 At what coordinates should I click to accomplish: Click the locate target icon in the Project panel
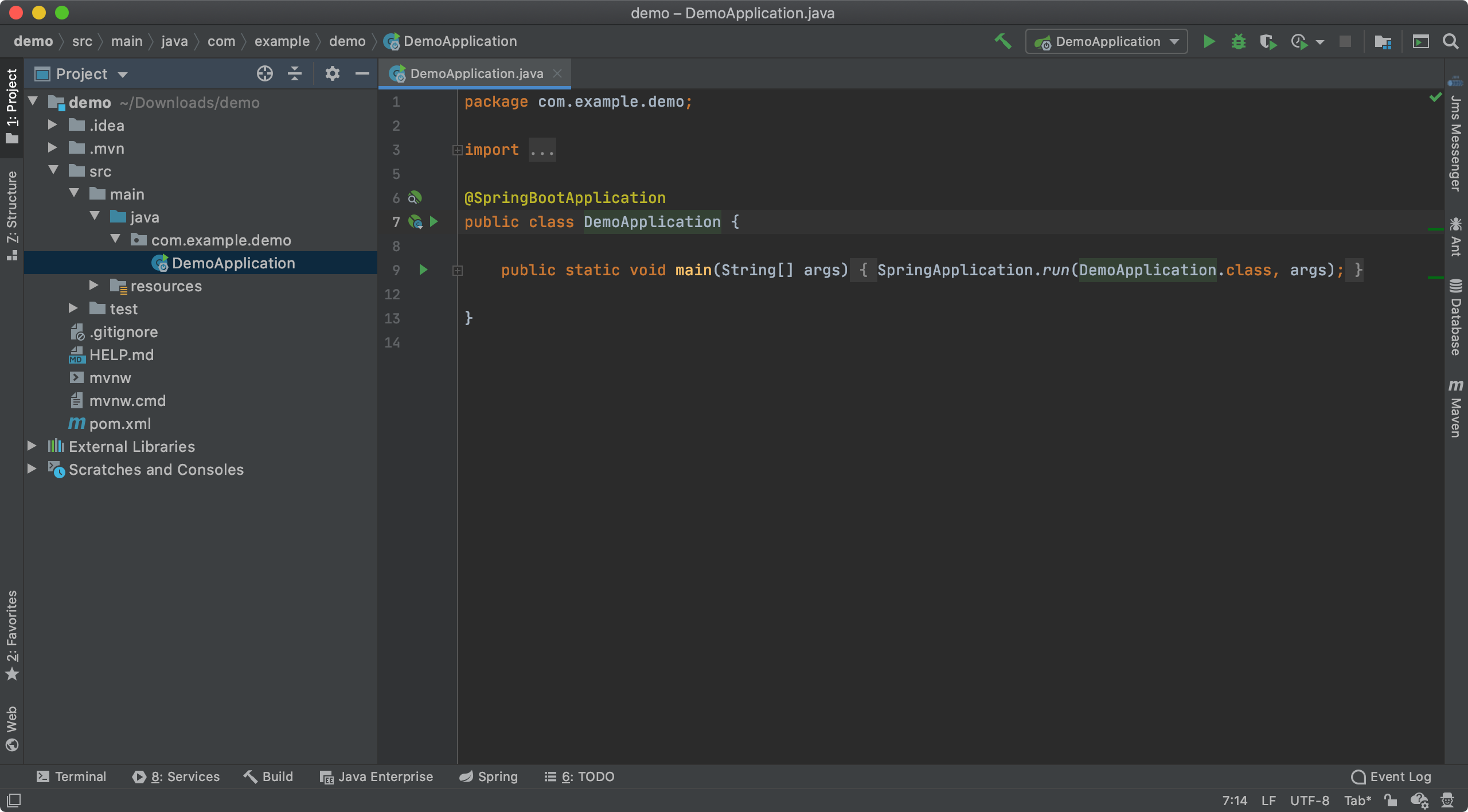[264, 73]
